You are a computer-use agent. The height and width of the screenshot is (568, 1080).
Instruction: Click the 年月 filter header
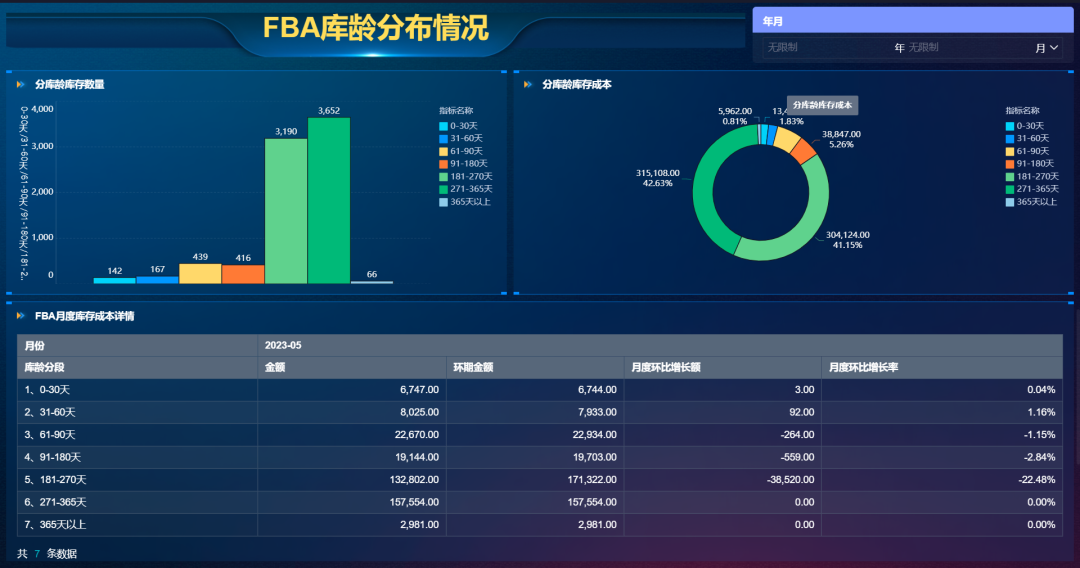click(x=913, y=21)
